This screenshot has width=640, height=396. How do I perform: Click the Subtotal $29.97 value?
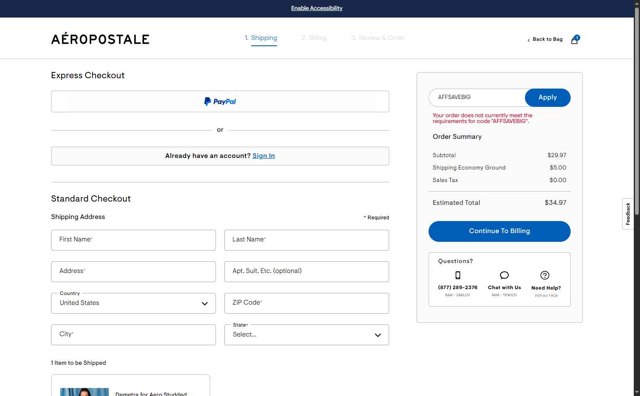point(557,155)
